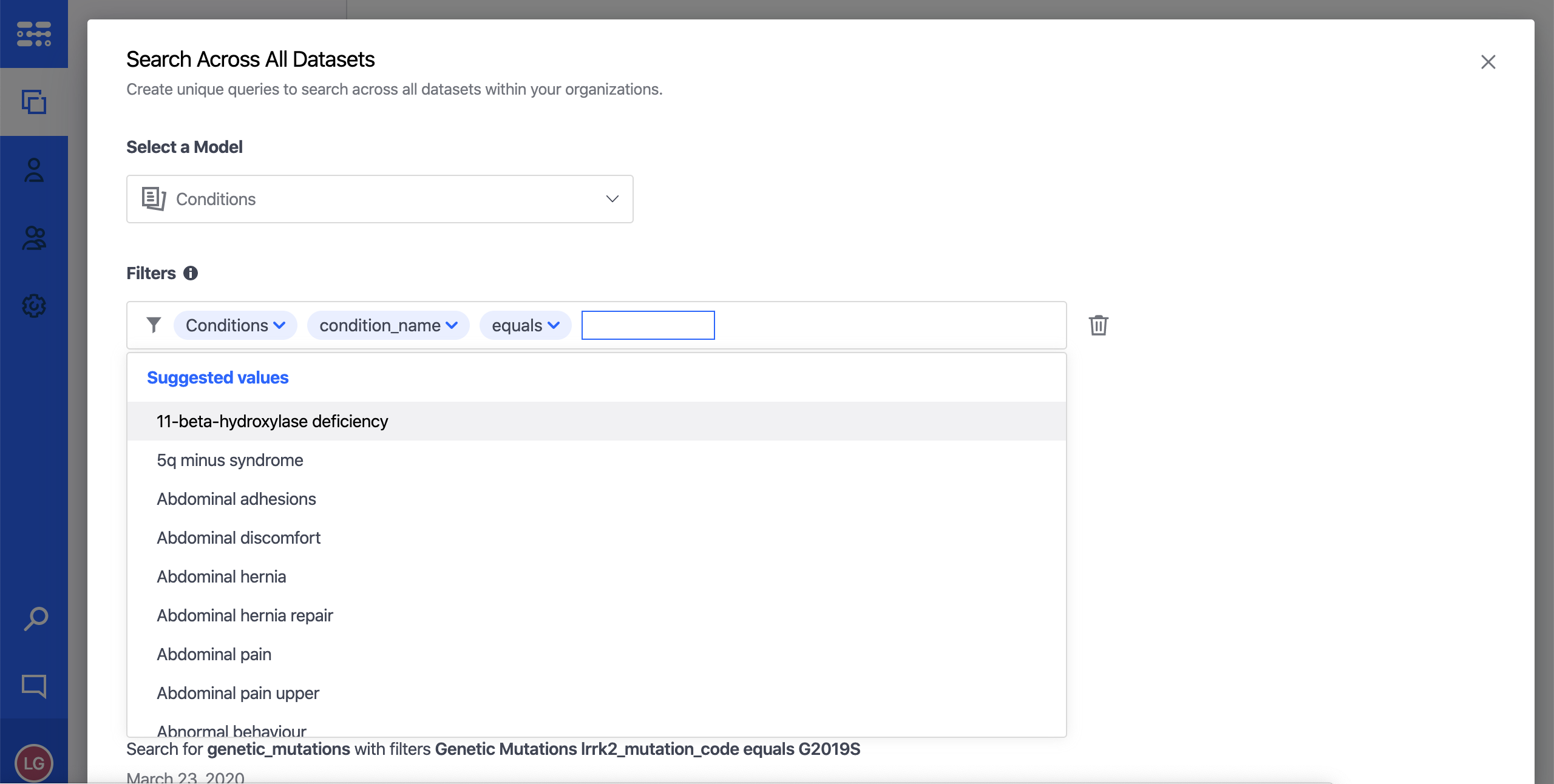1554x784 pixels.
Task: Click the saved genetic_mutations search link
Action: pos(493,749)
